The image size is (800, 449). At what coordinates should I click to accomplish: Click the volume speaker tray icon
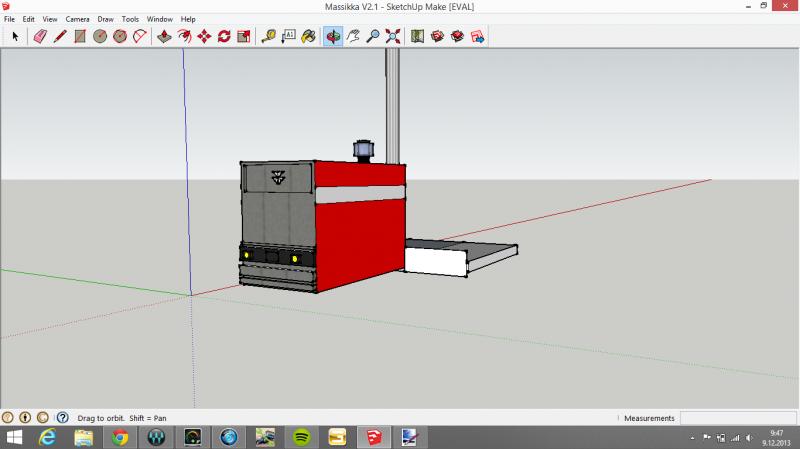[749, 438]
